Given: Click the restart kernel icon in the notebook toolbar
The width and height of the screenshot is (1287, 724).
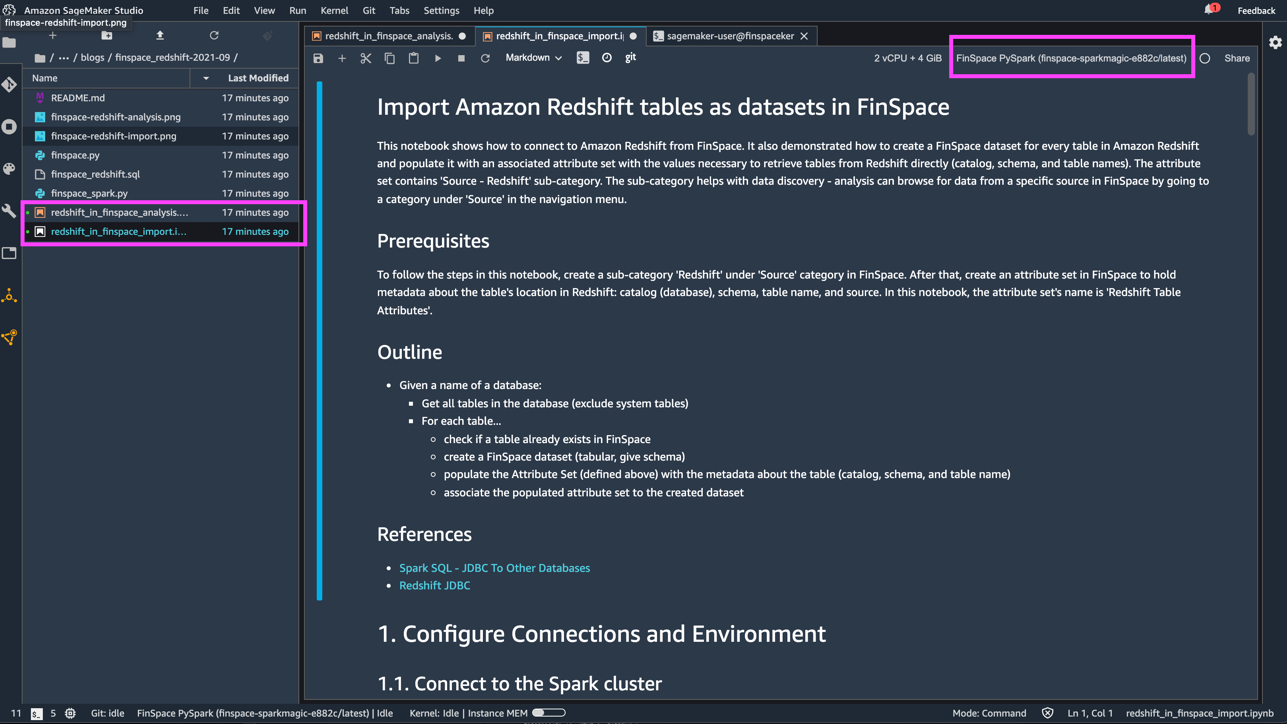Looking at the screenshot, I should [485, 59].
